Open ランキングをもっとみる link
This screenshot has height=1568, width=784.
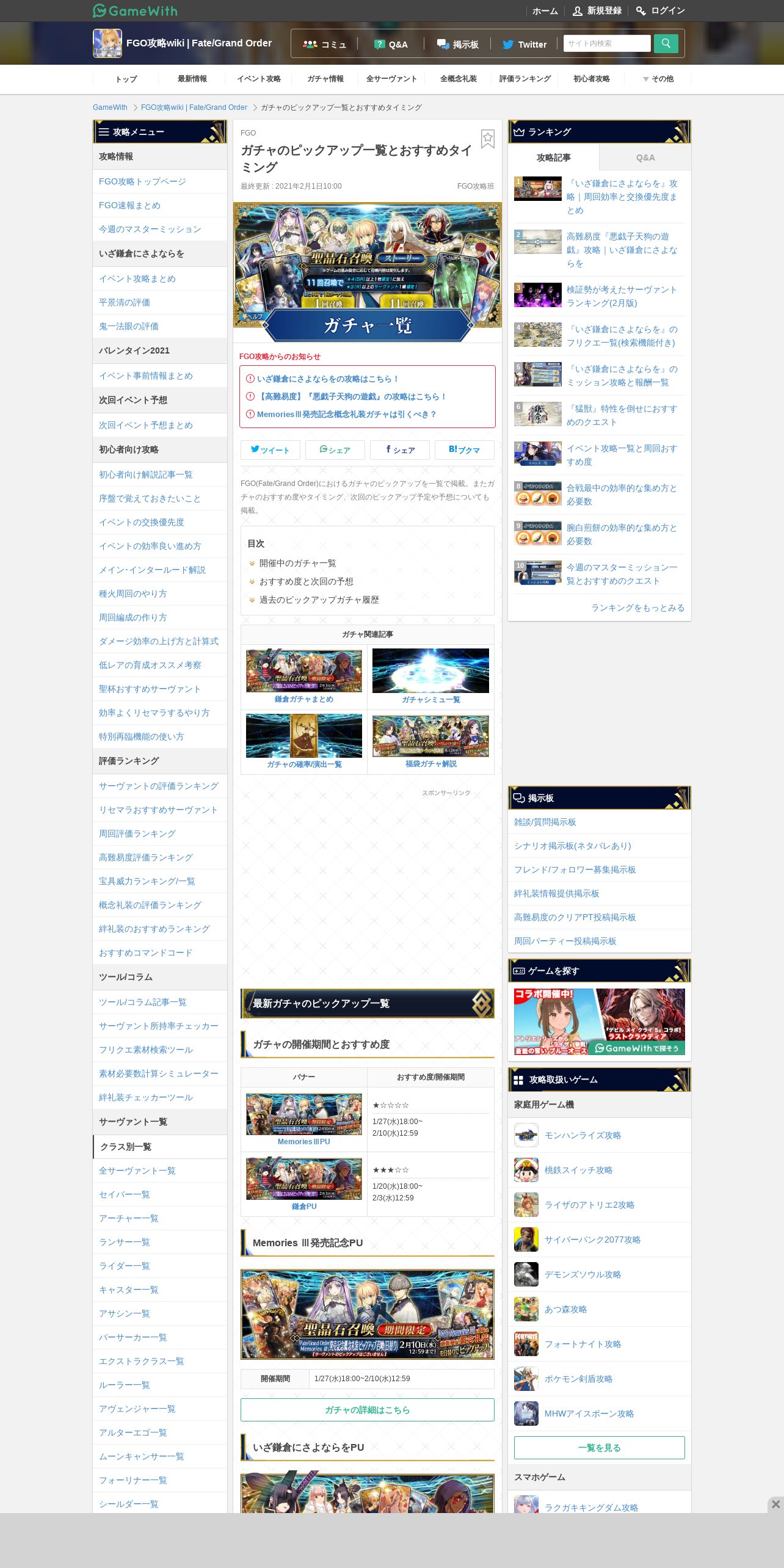637,608
